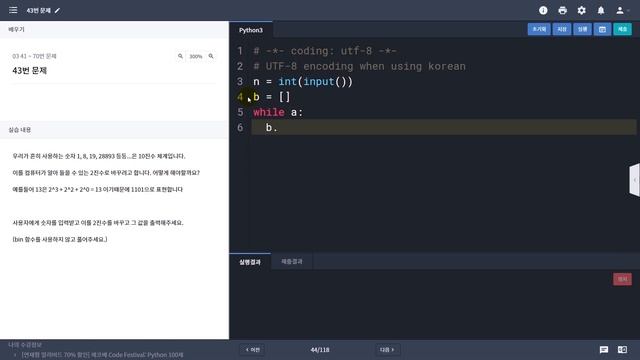This screenshot has height=360, width=640.
Task: Click the 초기화 reset button
Action: pos(539,29)
